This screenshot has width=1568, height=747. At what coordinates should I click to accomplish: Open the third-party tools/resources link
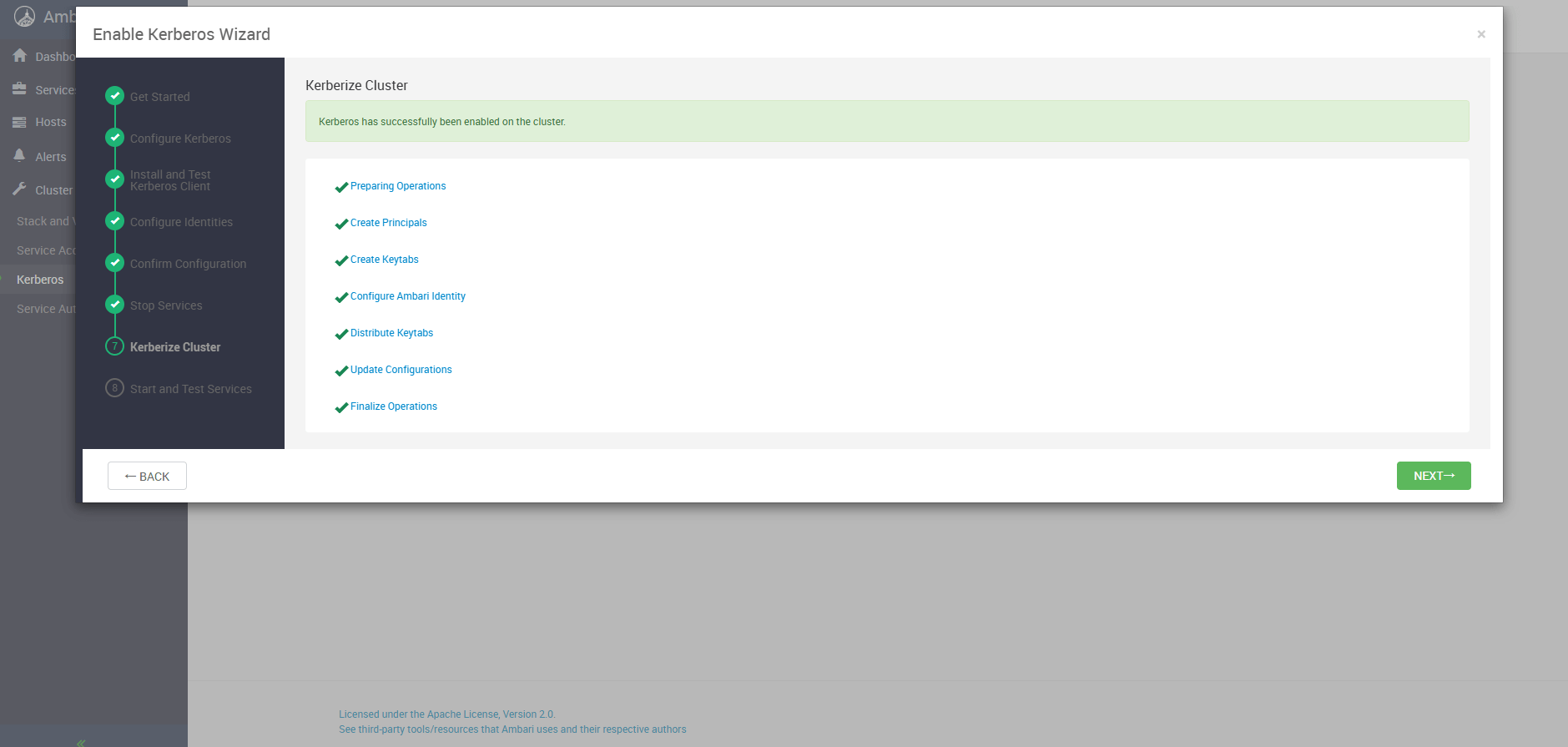coord(512,729)
